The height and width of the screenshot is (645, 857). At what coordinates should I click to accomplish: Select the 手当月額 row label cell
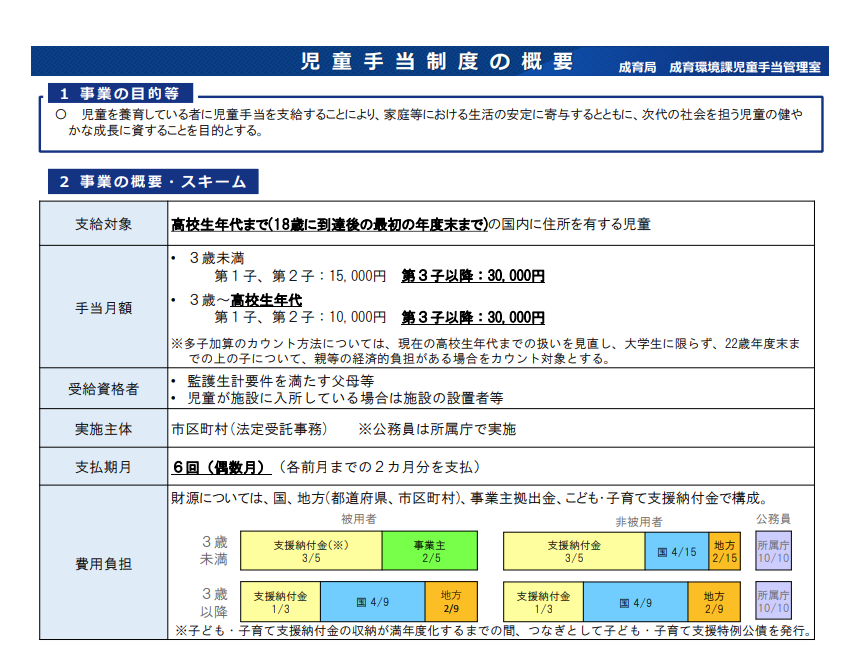pos(104,307)
